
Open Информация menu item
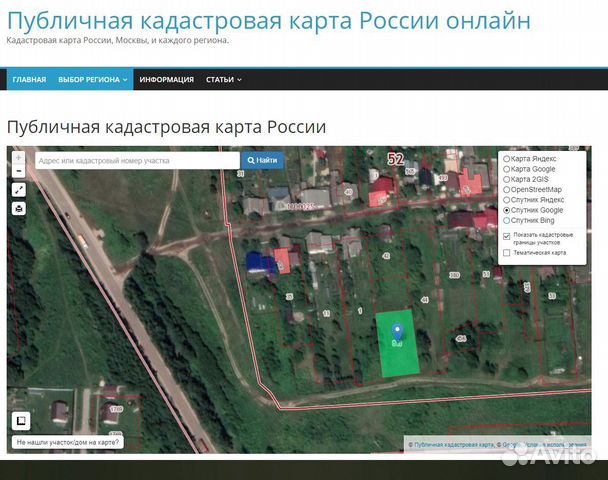click(x=166, y=79)
